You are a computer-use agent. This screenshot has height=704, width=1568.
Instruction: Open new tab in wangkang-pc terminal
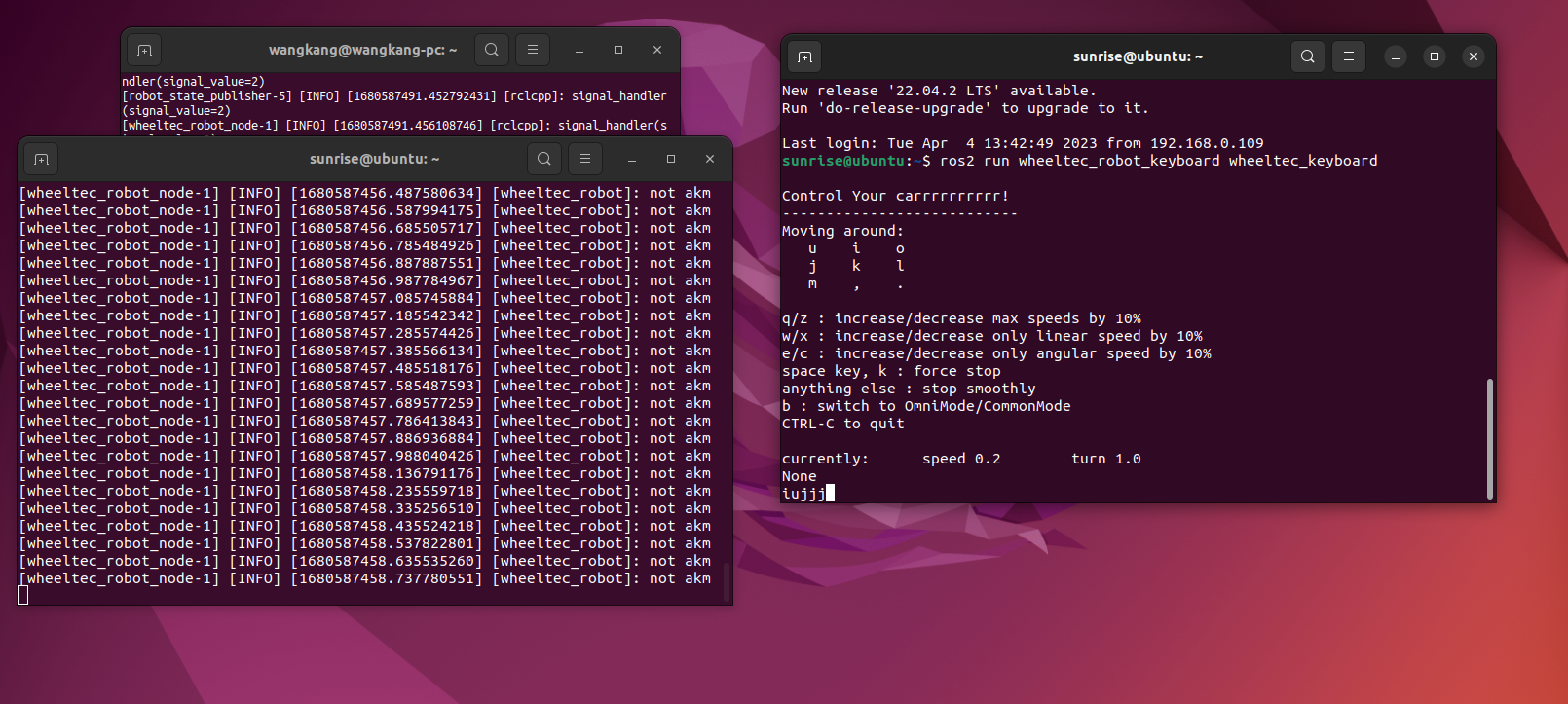[x=144, y=50]
